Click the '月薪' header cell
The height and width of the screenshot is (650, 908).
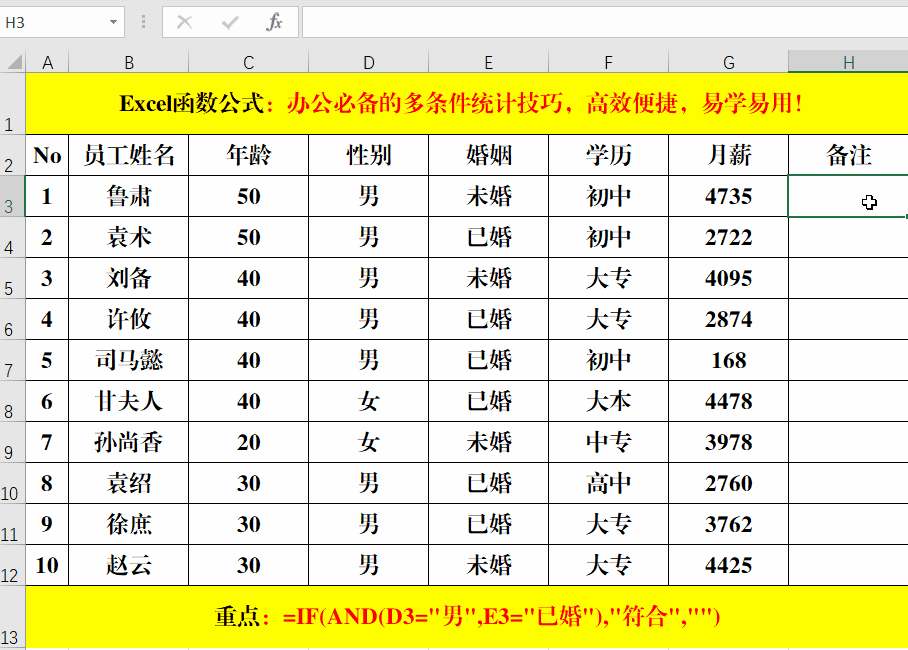728,155
